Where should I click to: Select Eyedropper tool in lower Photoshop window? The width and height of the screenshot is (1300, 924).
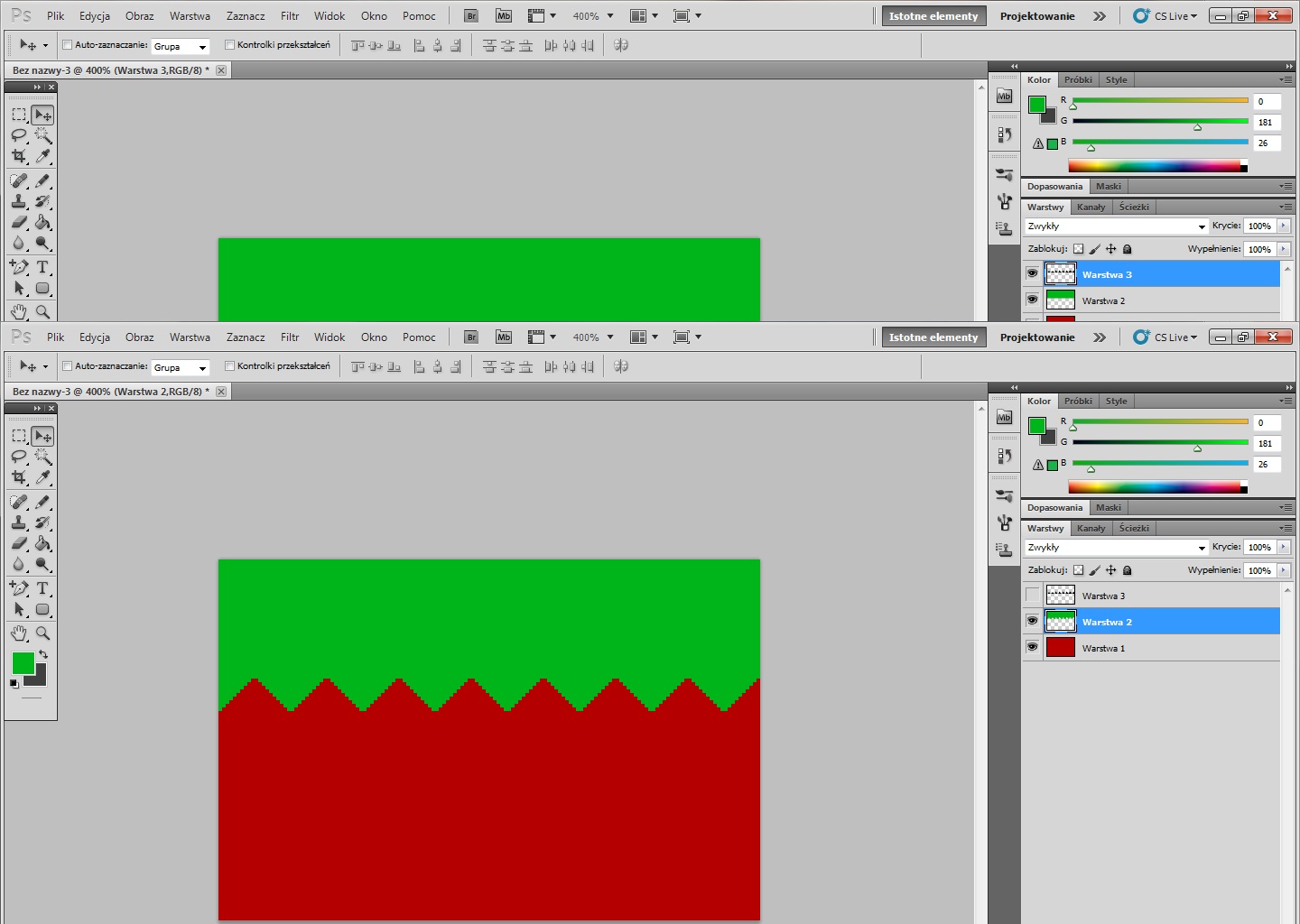pyautogui.click(x=42, y=477)
